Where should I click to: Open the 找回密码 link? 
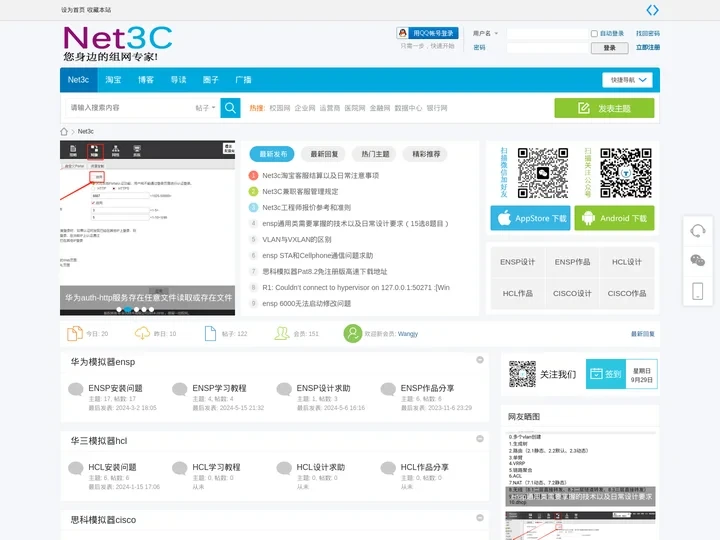coord(647,34)
